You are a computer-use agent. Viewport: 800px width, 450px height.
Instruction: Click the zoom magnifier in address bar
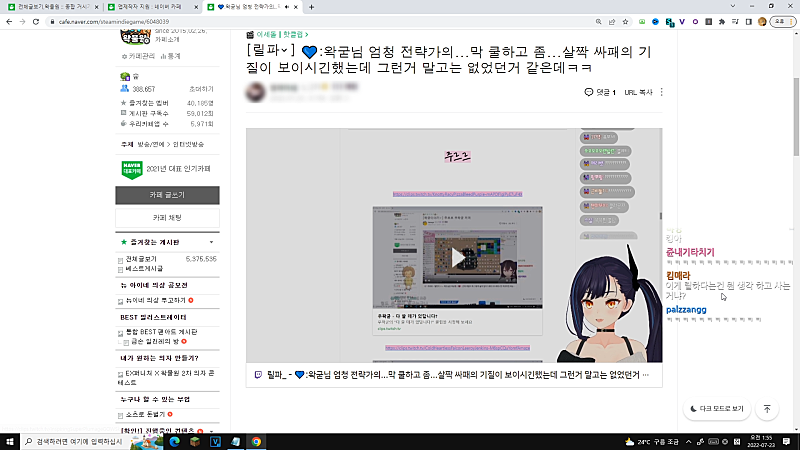(598, 22)
